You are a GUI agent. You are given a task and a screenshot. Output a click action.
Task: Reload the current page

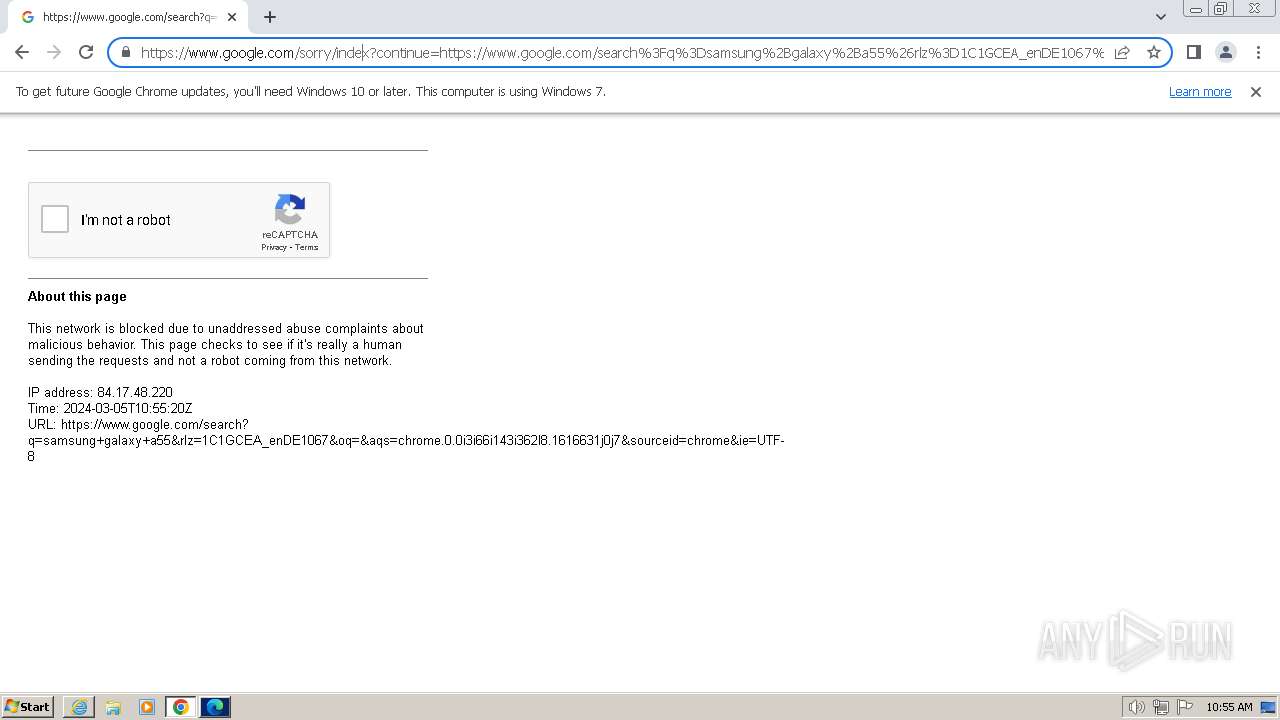point(86,52)
